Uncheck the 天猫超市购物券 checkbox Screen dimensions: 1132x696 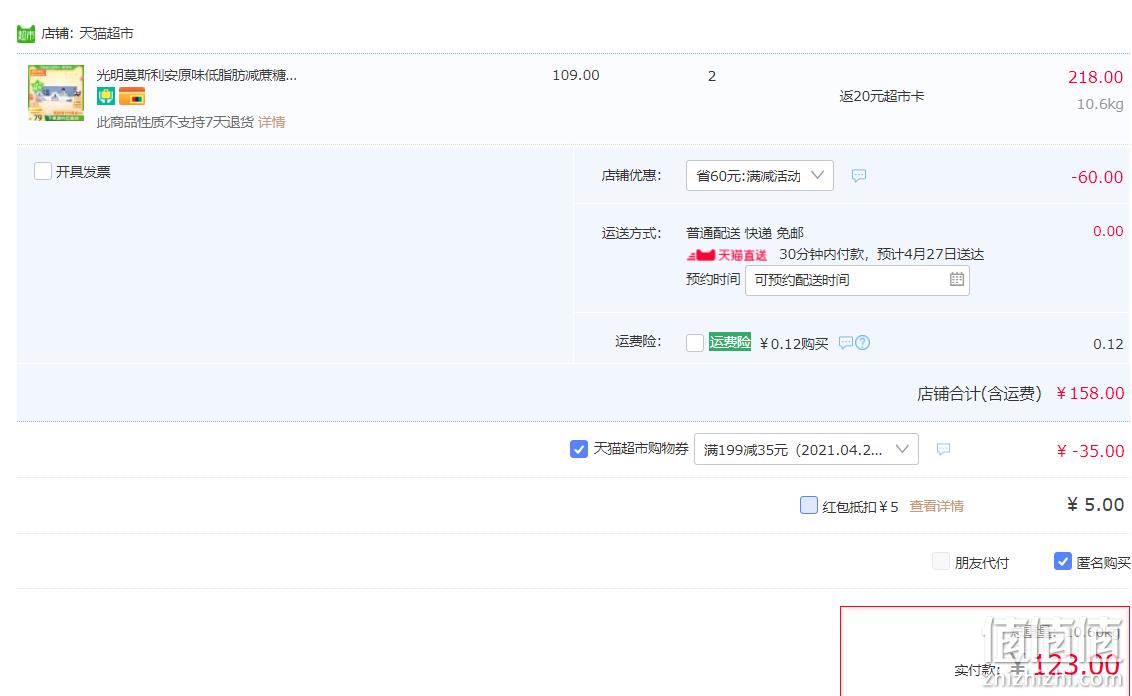pyautogui.click(x=579, y=449)
